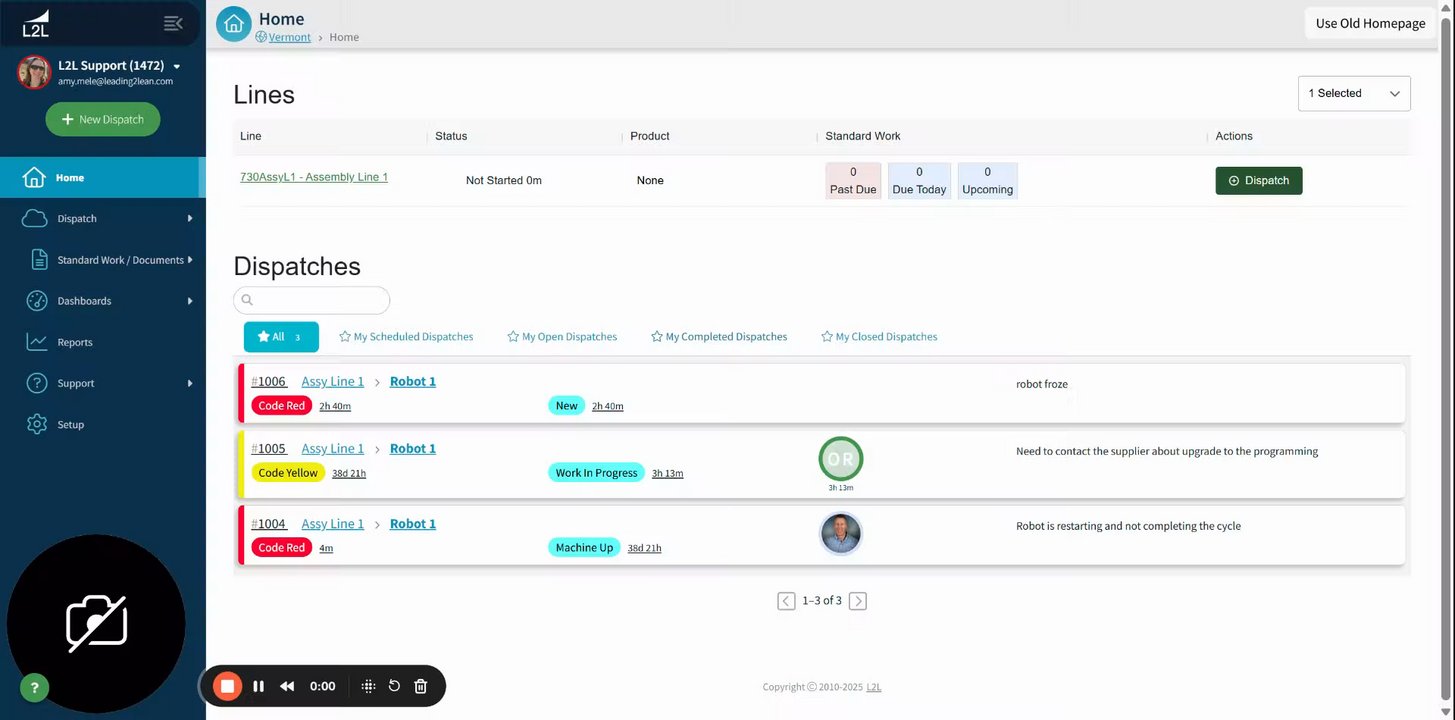The height and width of the screenshot is (720, 1455).
Task: Click the green Dispatch action button
Action: click(x=1259, y=181)
